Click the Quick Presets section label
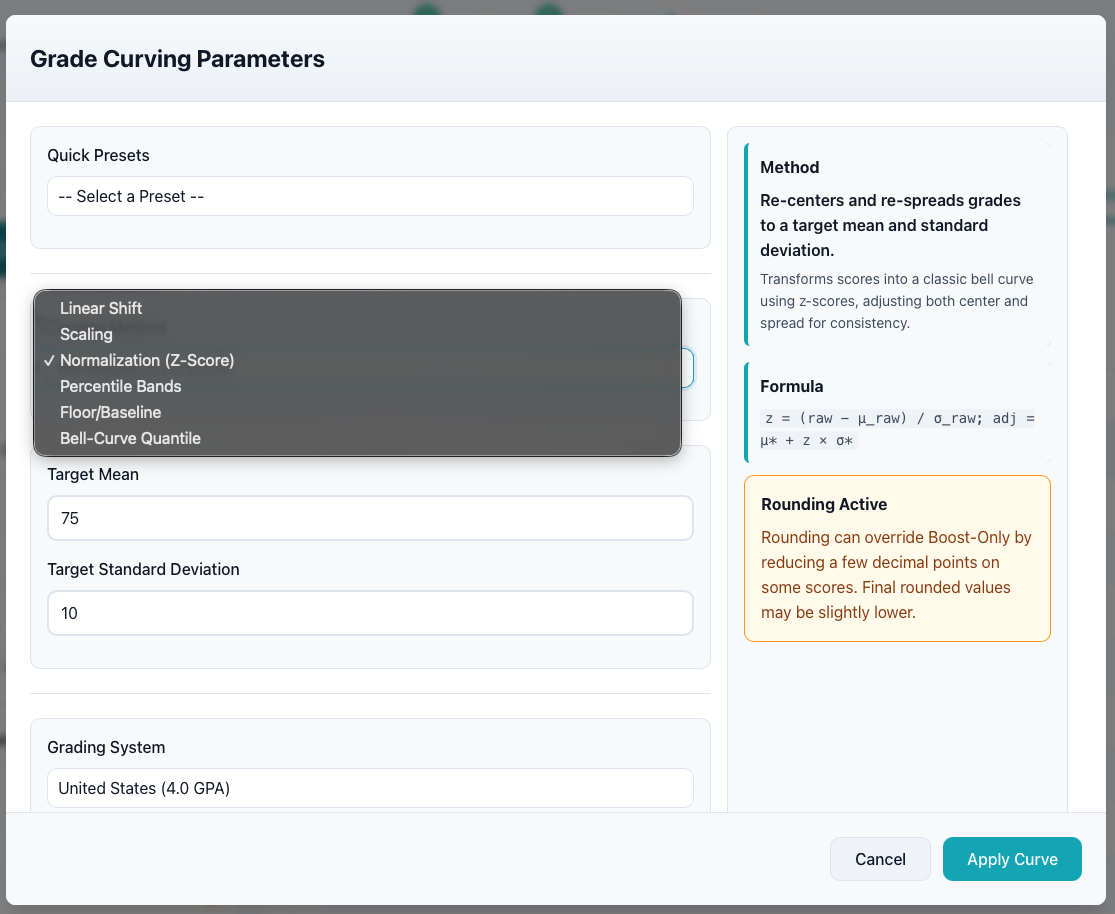 click(98, 155)
